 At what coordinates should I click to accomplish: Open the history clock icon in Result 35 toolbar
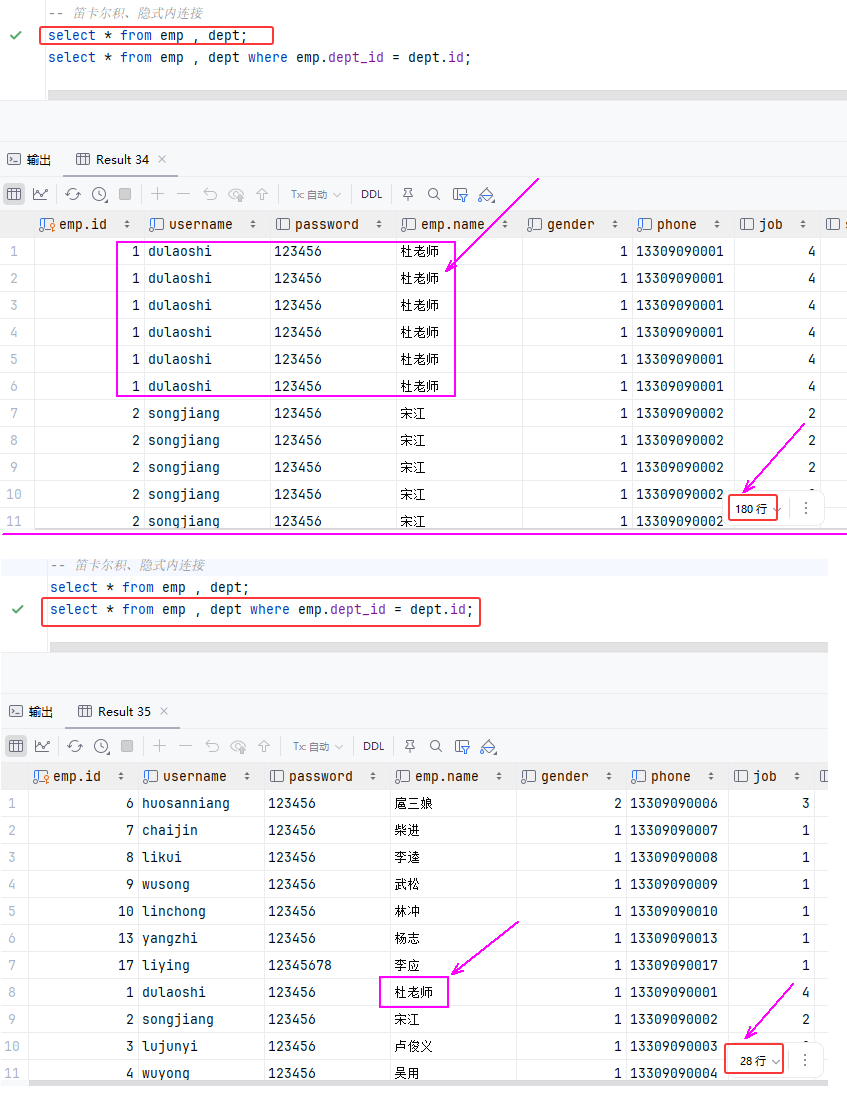point(101,746)
